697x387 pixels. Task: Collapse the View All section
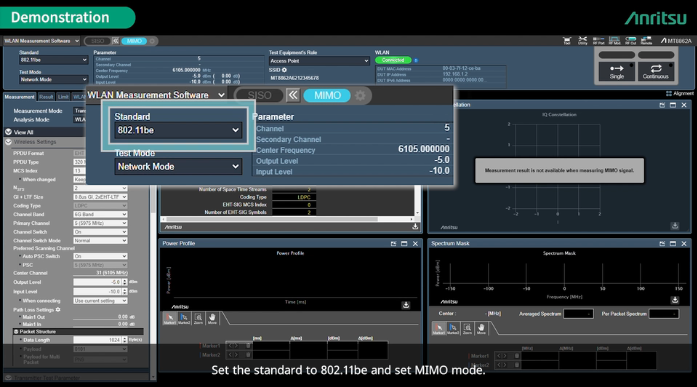[x=8, y=132]
